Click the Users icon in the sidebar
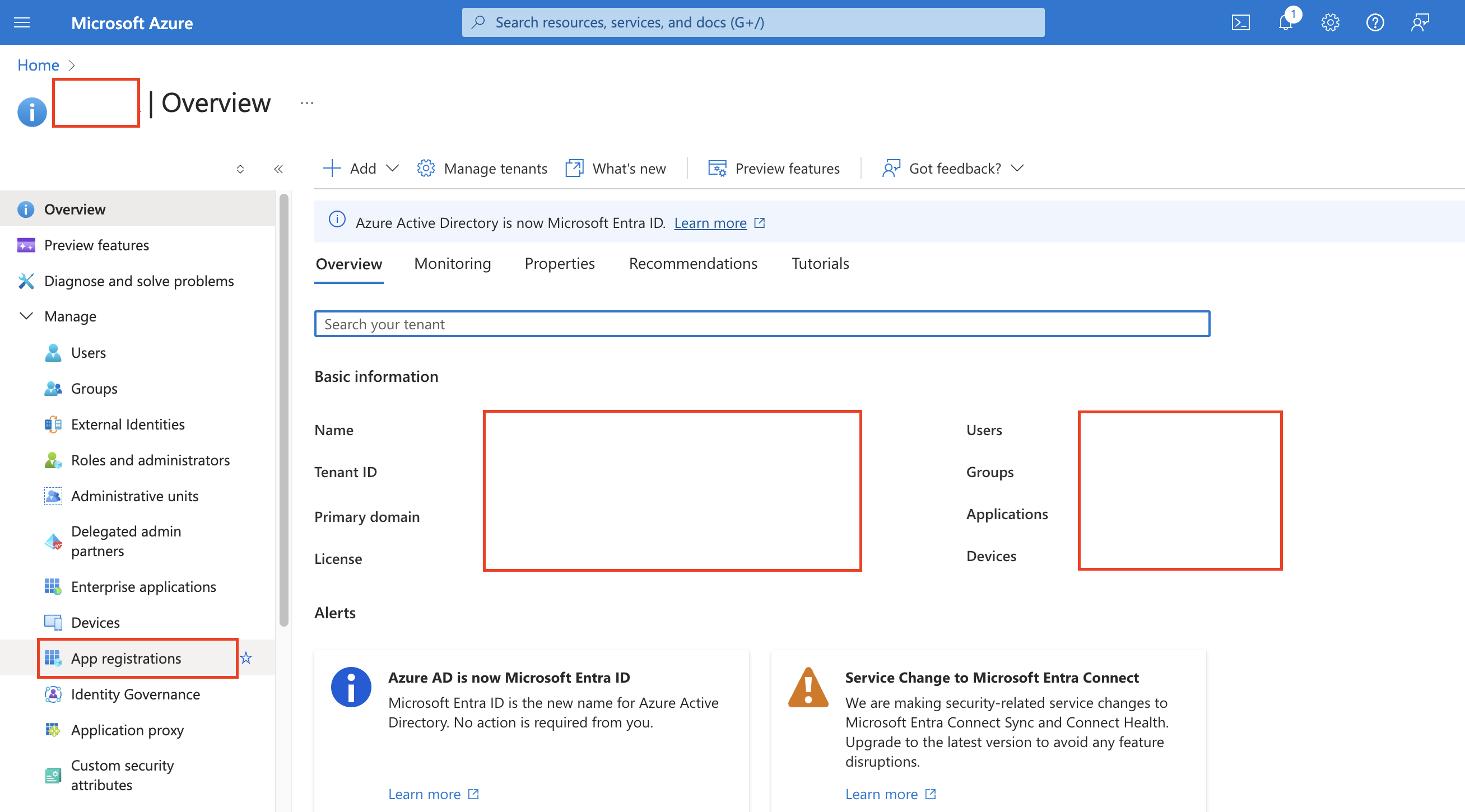The width and height of the screenshot is (1465, 812). click(x=53, y=353)
